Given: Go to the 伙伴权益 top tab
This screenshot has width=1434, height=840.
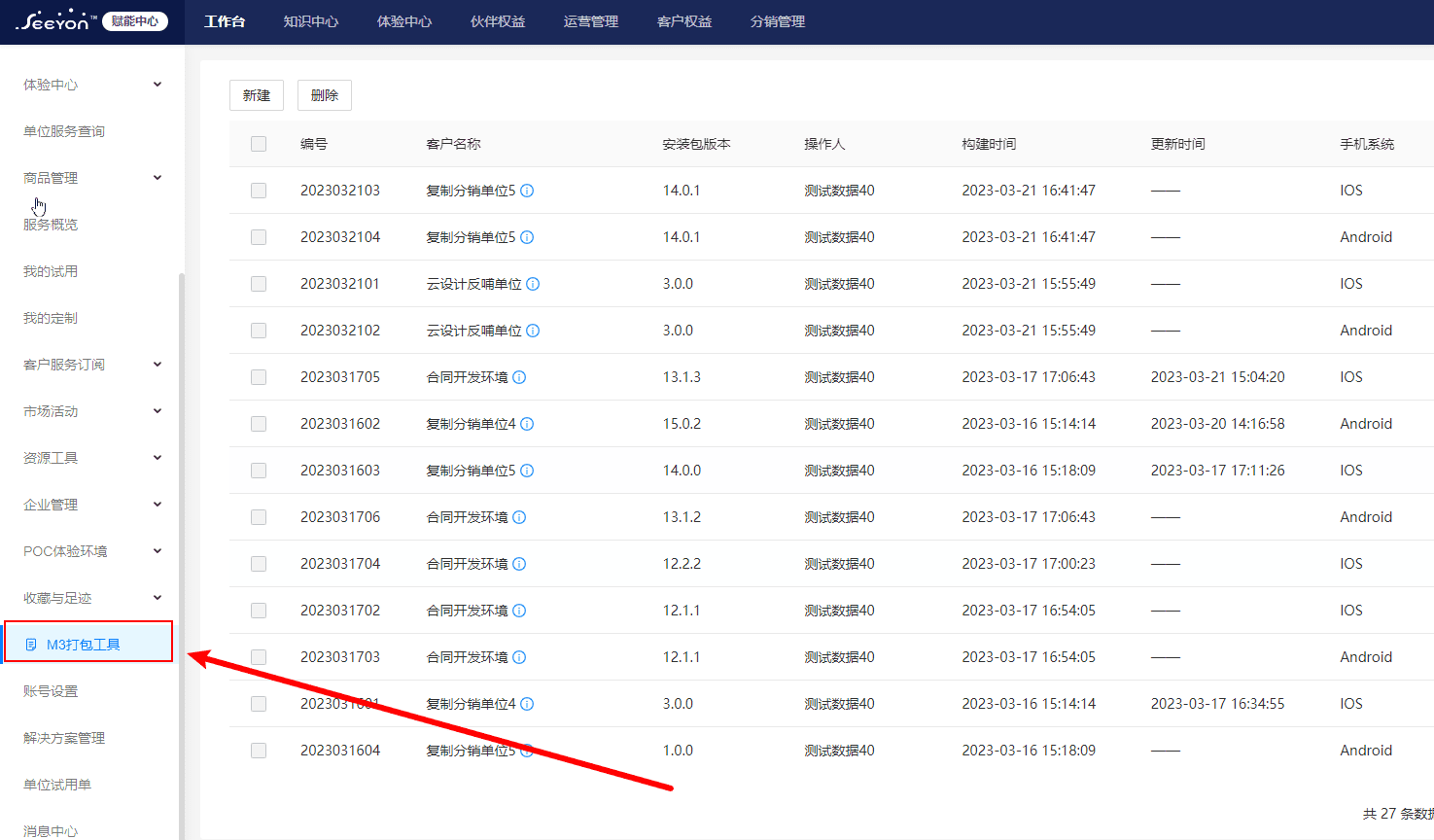Looking at the screenshot, I should click(x=498, y=21).
